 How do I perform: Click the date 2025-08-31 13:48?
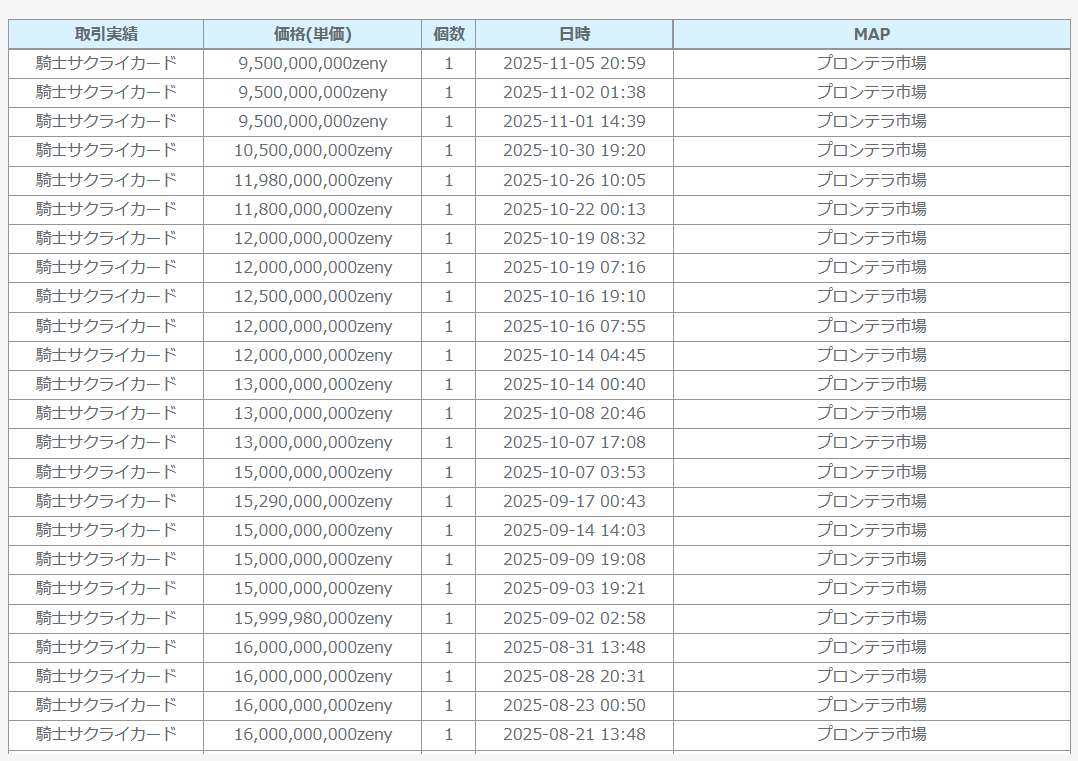click(574, 647)
